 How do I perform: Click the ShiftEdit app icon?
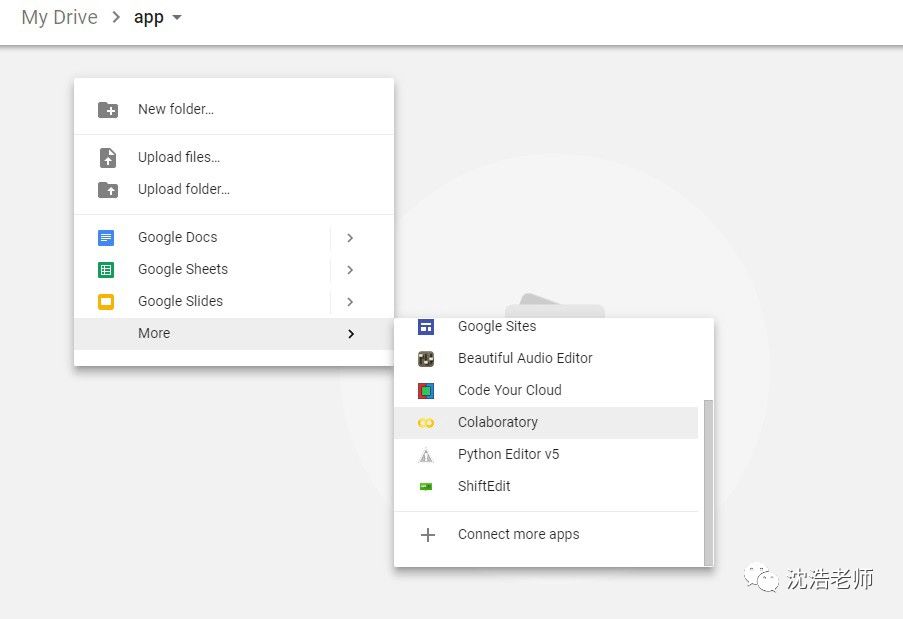click(x=426, y=487)
